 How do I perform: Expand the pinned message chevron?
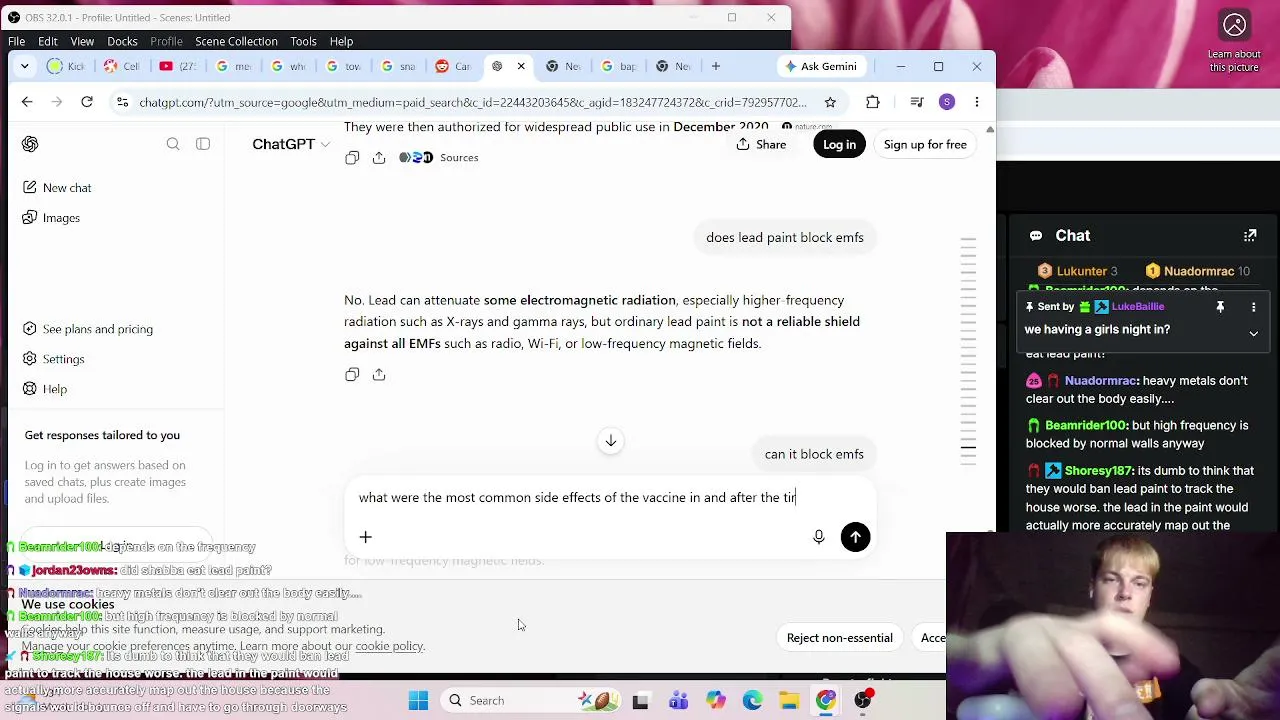1254,334
